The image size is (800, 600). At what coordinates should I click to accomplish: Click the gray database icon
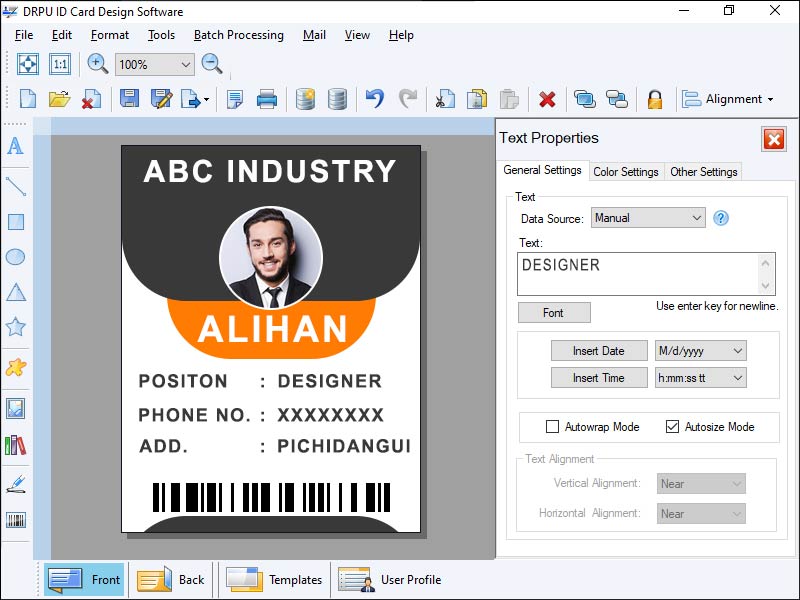[337, 99]
